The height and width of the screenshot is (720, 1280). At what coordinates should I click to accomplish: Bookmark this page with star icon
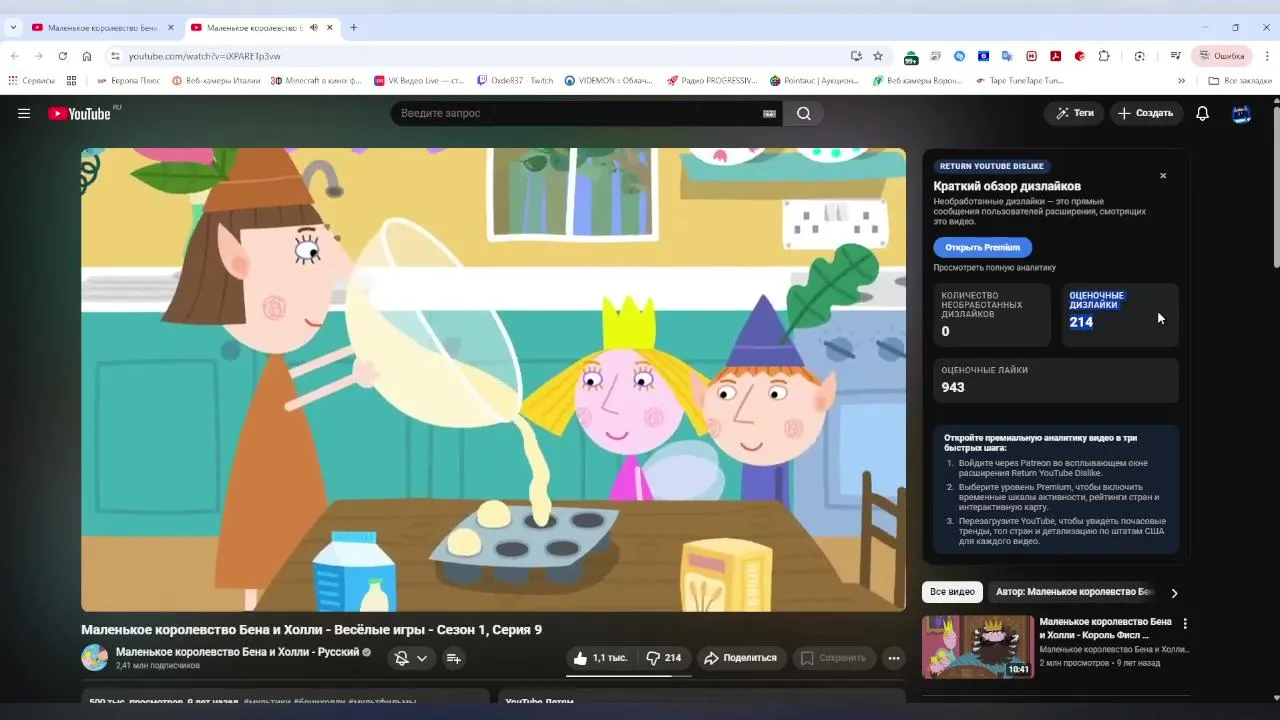(878, 56)
